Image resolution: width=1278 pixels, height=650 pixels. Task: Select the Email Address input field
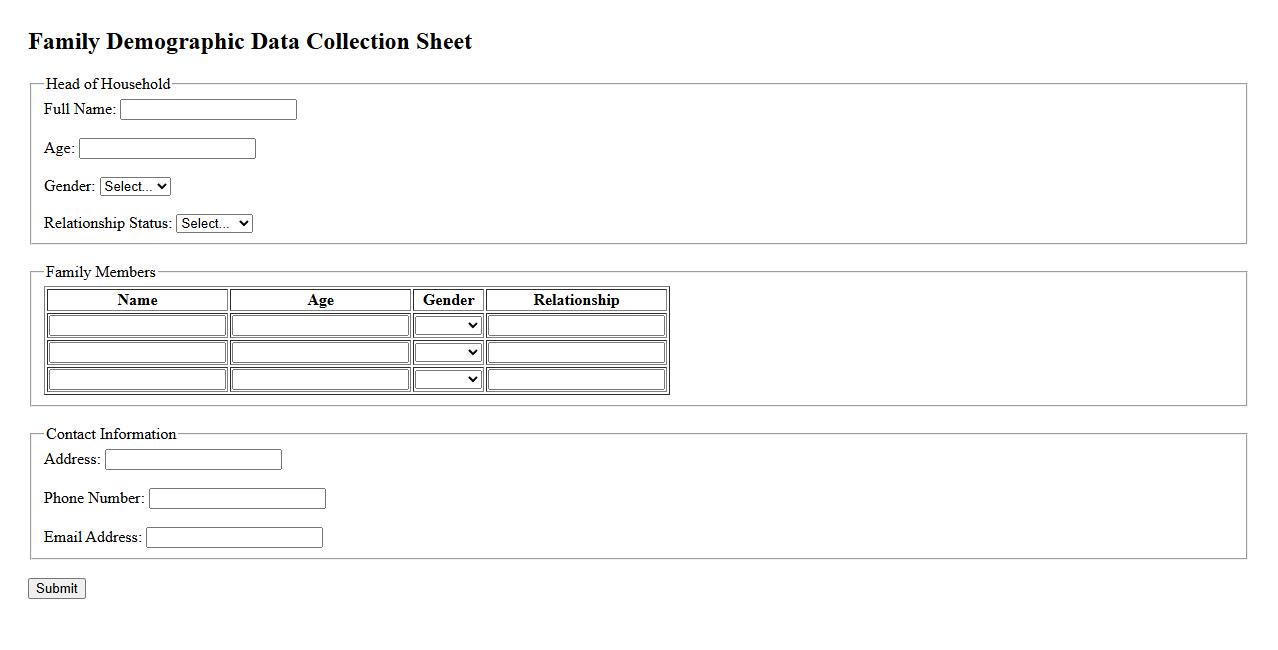pyautogui.click(x=234, y=538)
